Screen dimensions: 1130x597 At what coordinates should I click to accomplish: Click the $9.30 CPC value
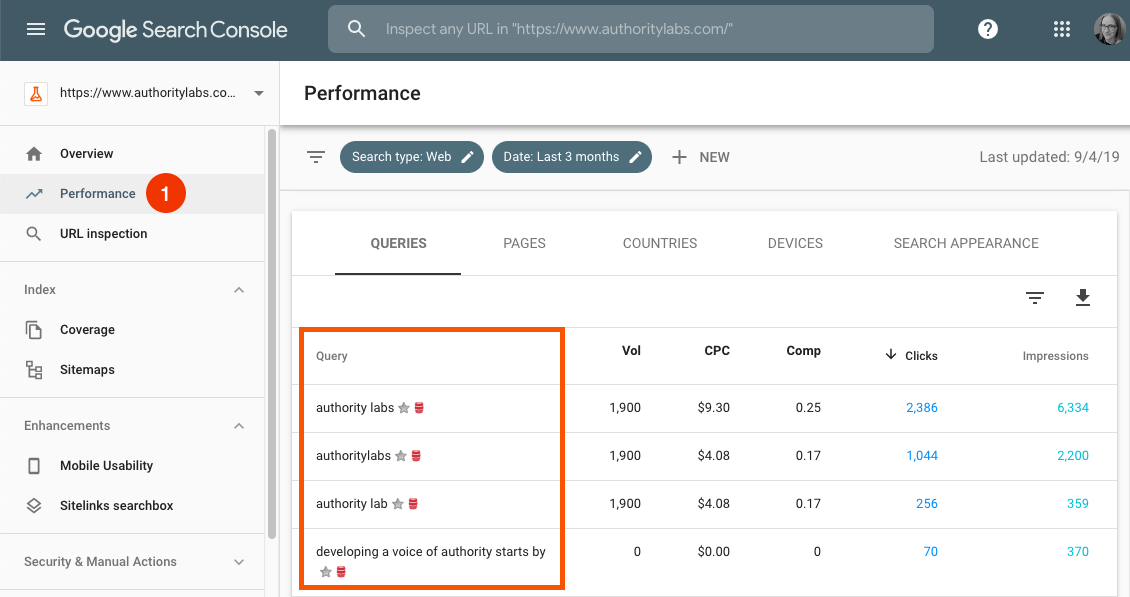tap(713, 408)
